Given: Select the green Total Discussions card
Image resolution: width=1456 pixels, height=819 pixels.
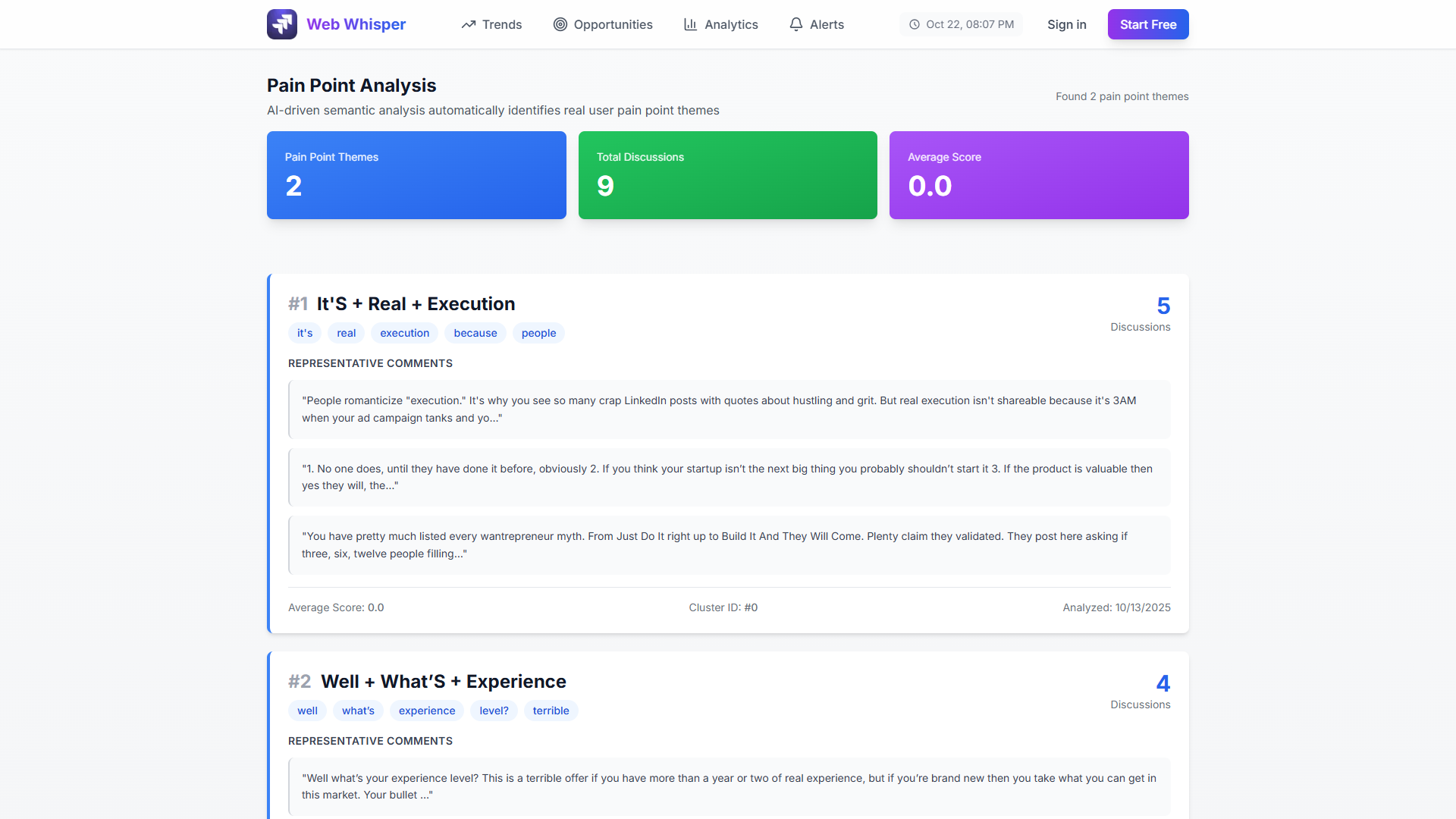Looking at the screenshot, I should click(727, 175).
